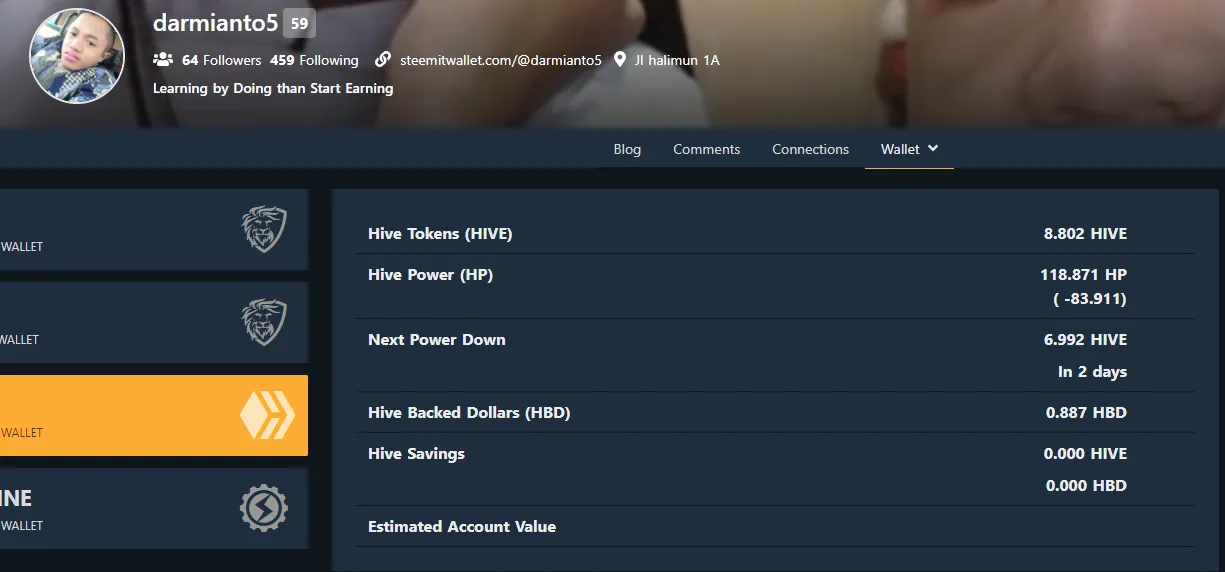Click the Hive Backed Dollars (HBD) label

pyautogui.click(x=469, y=413)
